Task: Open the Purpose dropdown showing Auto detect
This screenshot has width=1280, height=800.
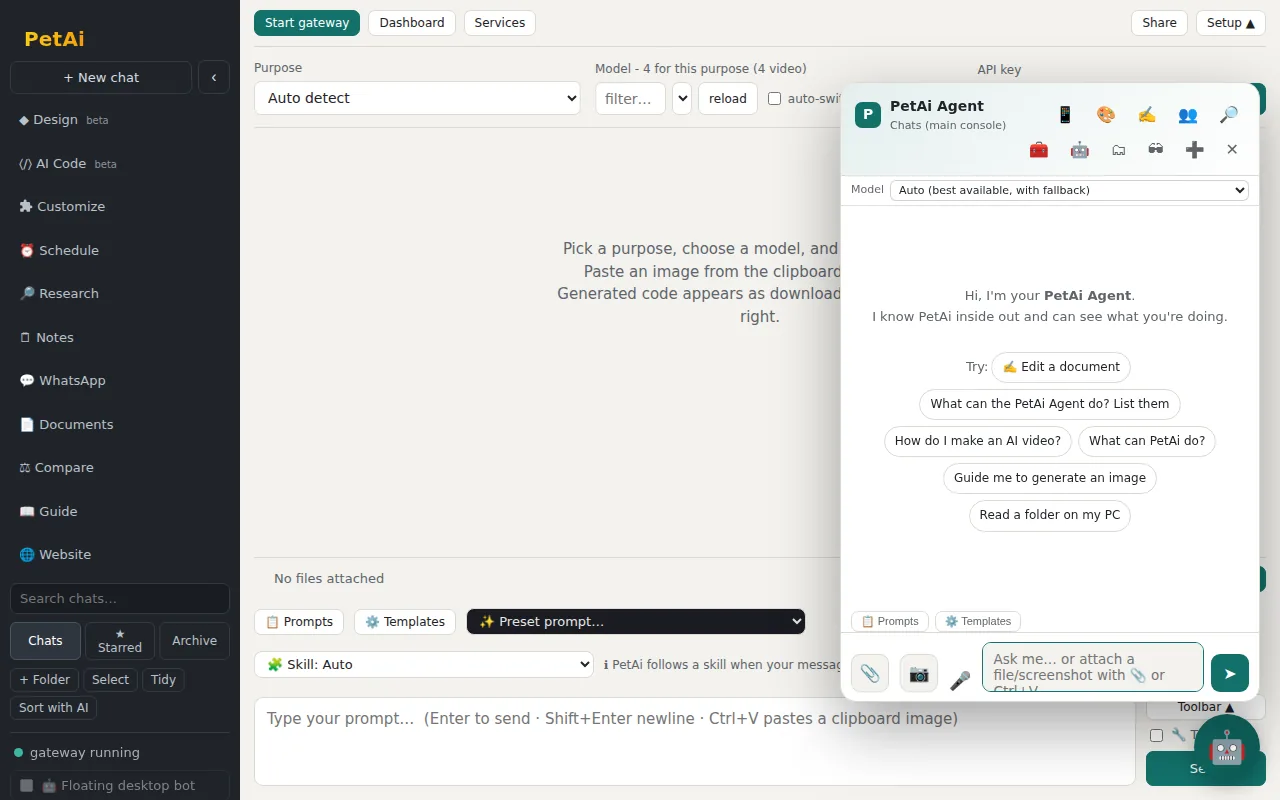Action: (417, 98)
